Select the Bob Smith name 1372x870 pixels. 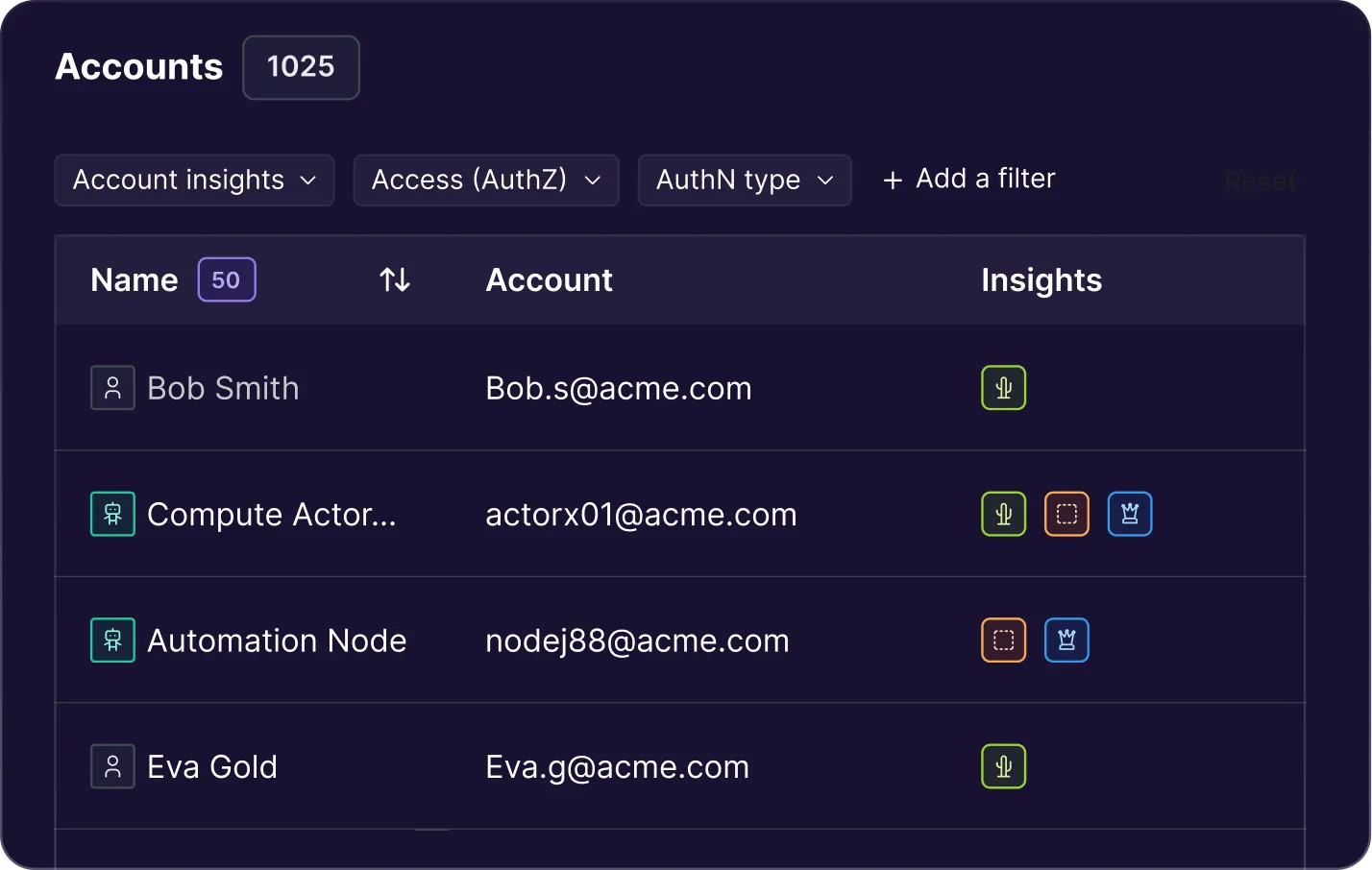[223, 388]
